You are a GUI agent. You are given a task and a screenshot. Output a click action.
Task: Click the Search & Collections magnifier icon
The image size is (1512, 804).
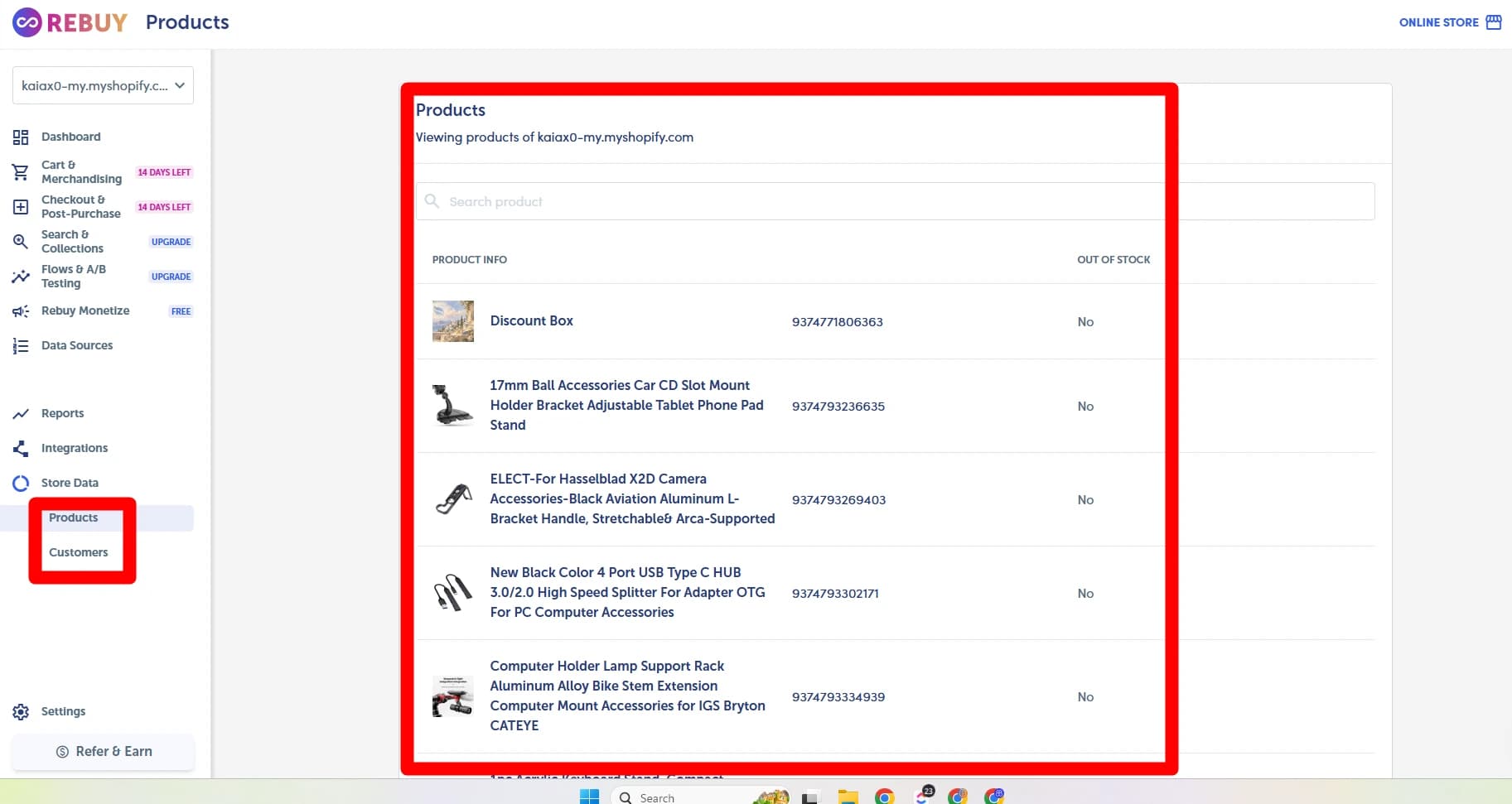[21, 242]
